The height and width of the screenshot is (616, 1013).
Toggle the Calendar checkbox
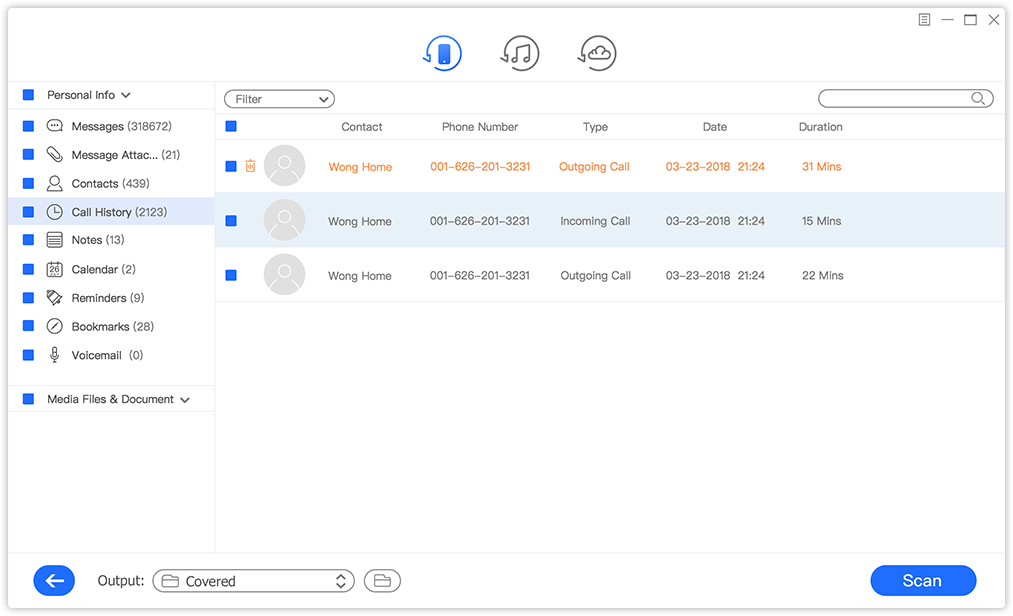click(28, 269)
